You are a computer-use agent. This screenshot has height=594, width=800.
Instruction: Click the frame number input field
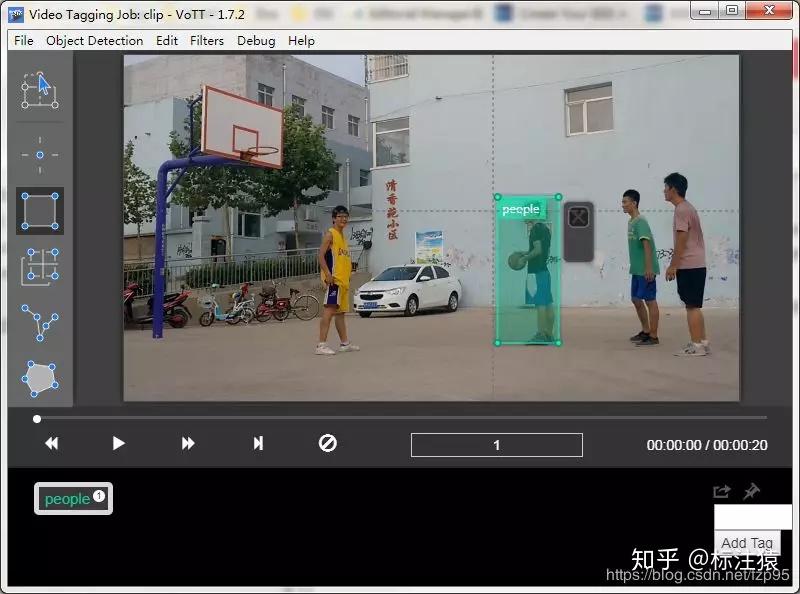tap(496, 444)
